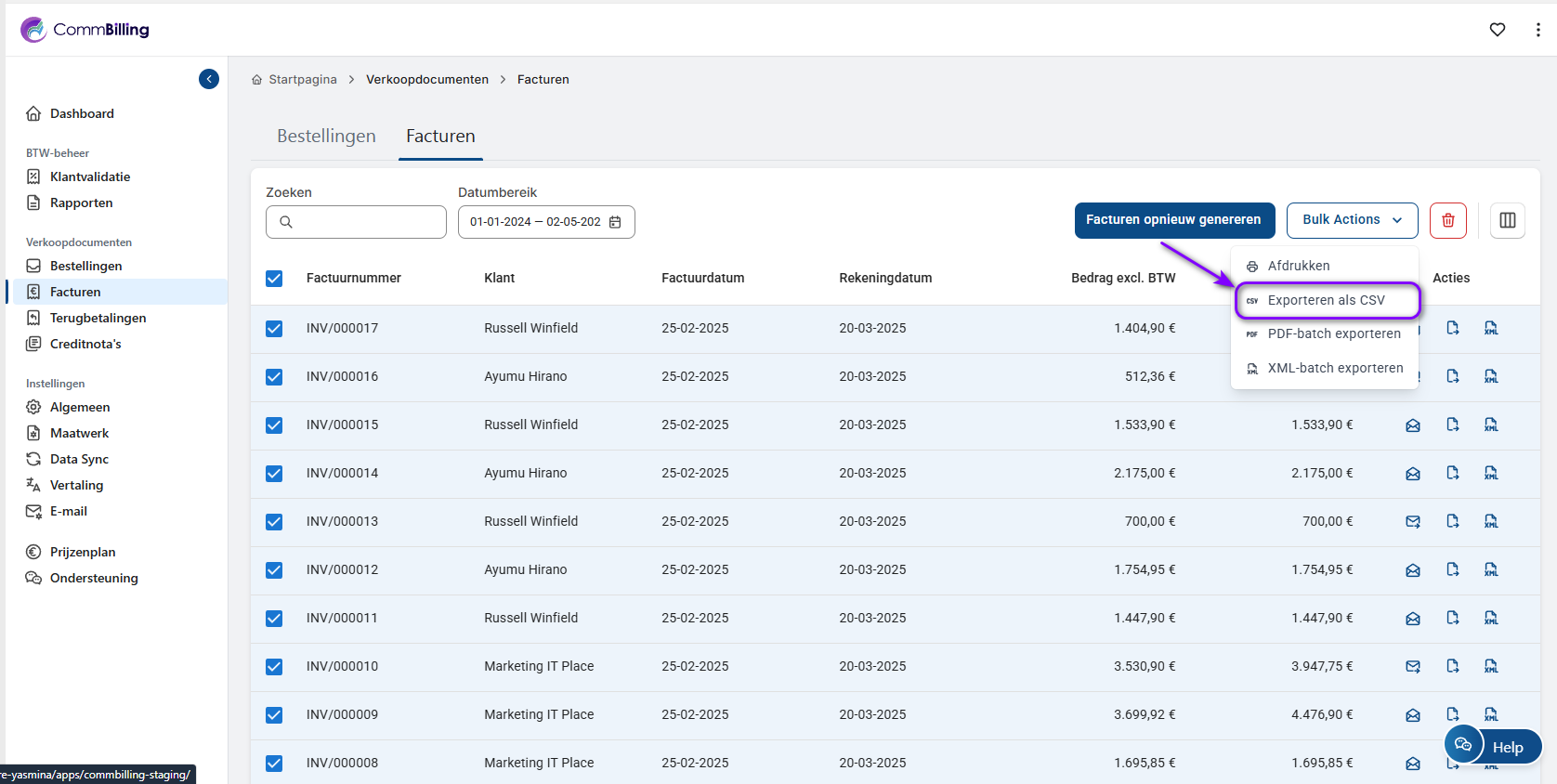Click the red trash delete icon

point(1447,220)
